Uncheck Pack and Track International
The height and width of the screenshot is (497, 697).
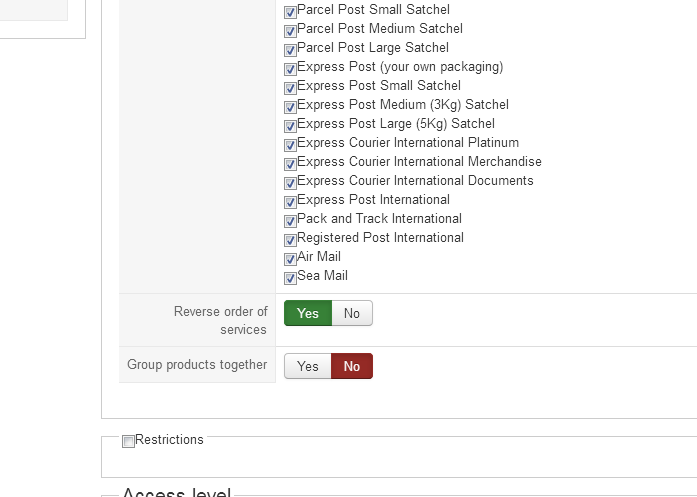(290, 221)
